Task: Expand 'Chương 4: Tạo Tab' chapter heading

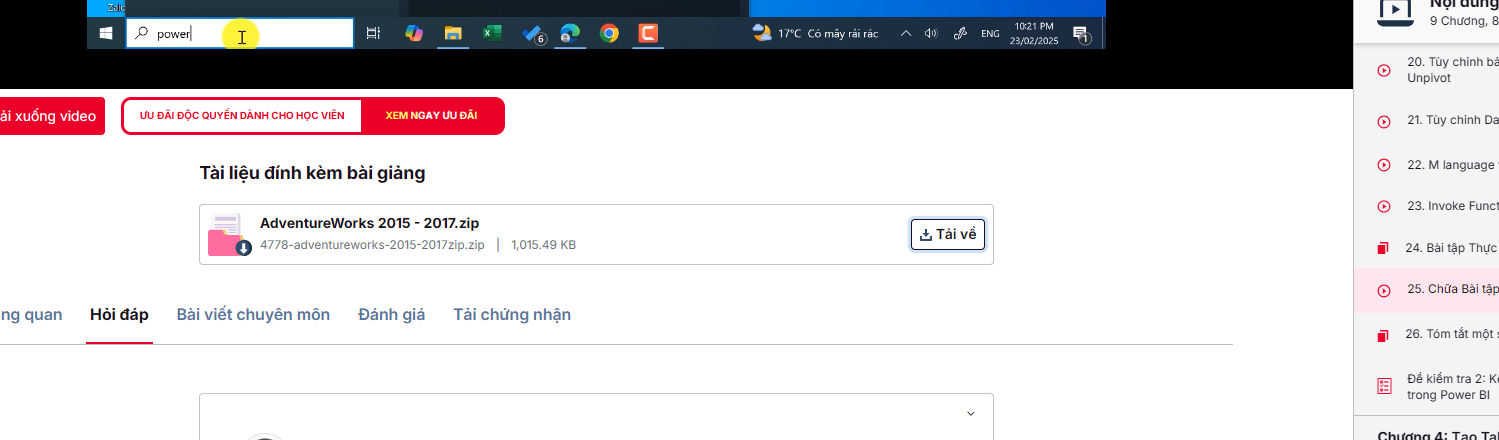Action: click(1437, 435)
